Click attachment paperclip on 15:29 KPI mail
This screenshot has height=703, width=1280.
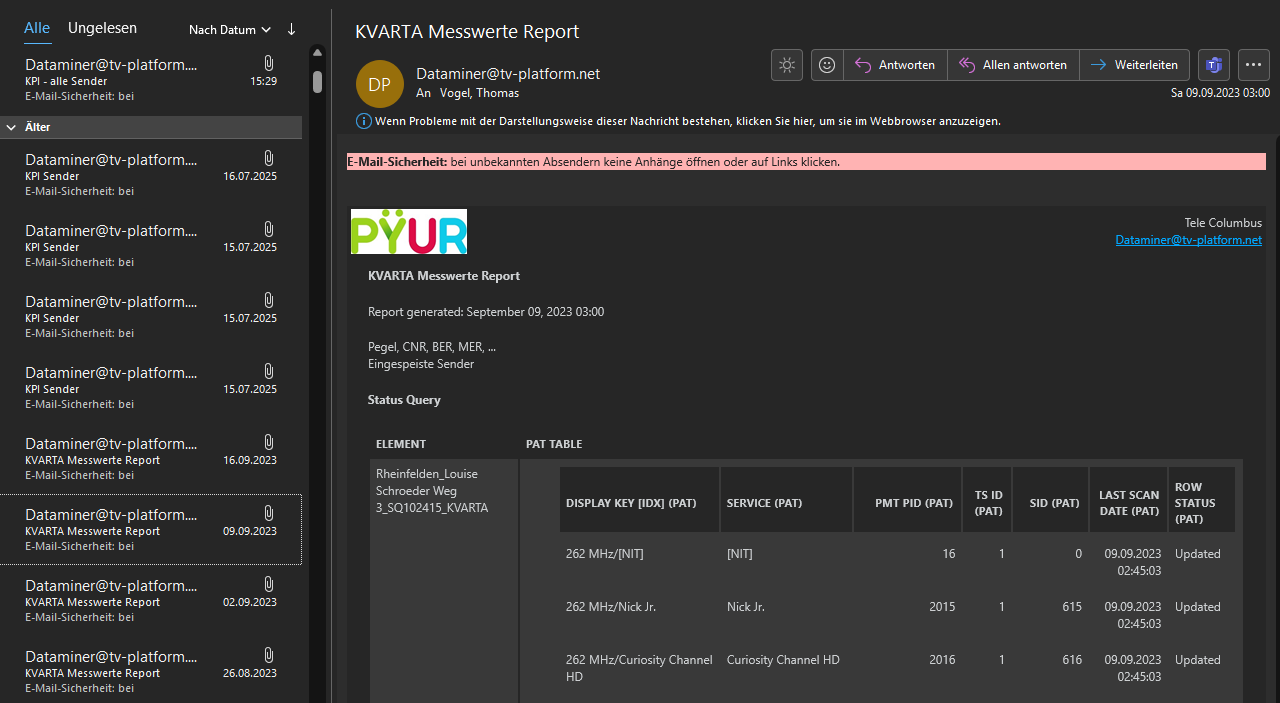[268, 65]
